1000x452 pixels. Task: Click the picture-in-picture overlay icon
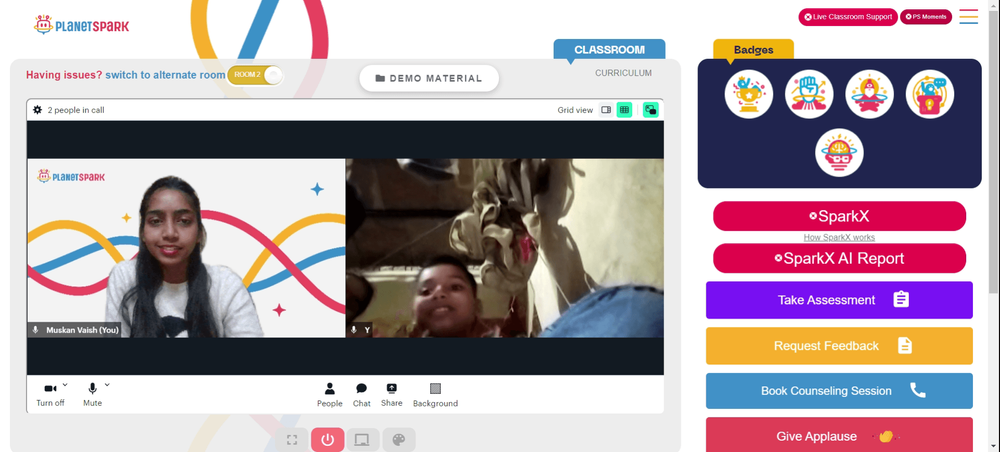coord(651,110)
